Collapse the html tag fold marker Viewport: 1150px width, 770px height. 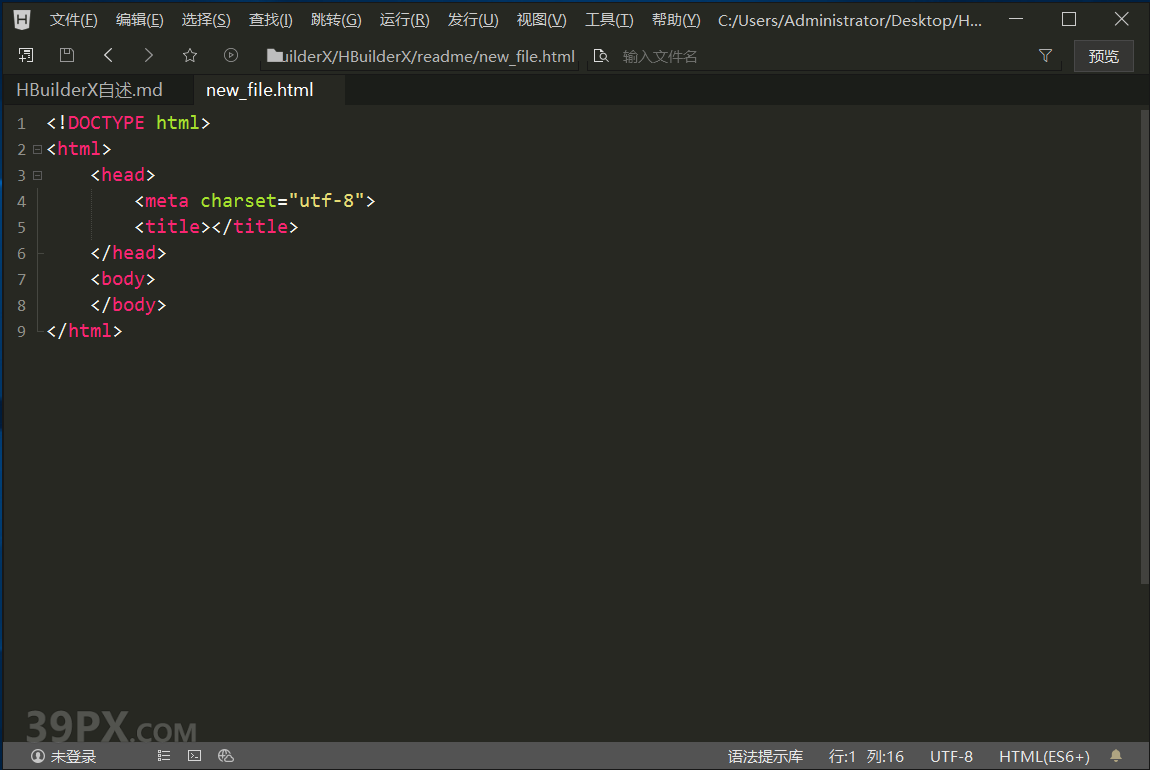pyautogui.click(x=37, y=150)
